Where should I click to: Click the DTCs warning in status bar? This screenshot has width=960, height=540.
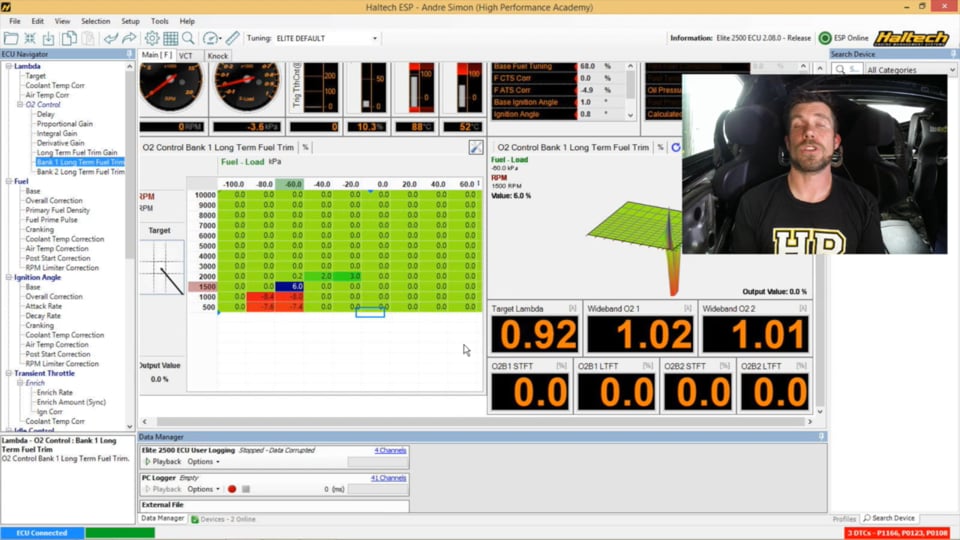[898, 533]
